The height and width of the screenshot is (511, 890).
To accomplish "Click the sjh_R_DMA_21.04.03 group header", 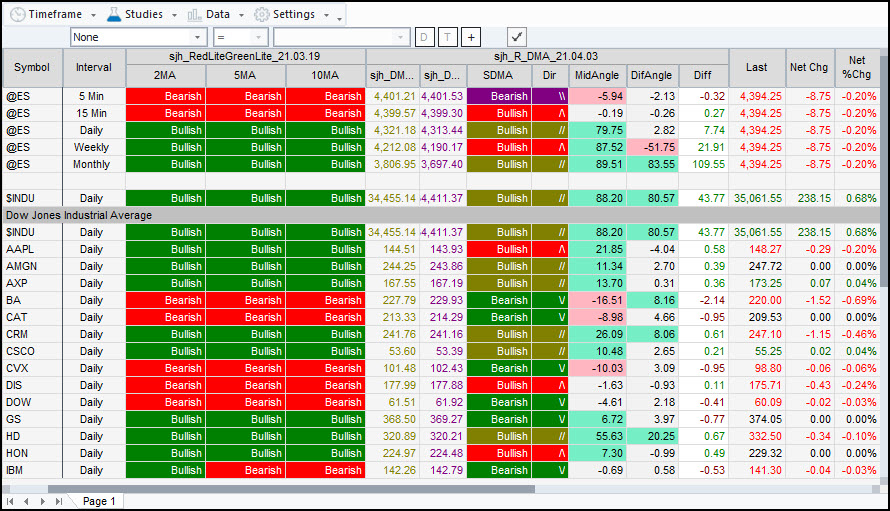I will (547, 57).
